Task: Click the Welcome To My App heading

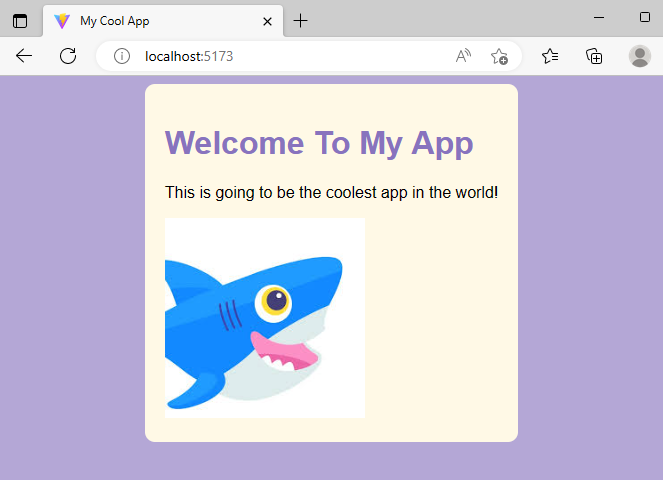Action: pyautogui.click(x=319, y=144)
